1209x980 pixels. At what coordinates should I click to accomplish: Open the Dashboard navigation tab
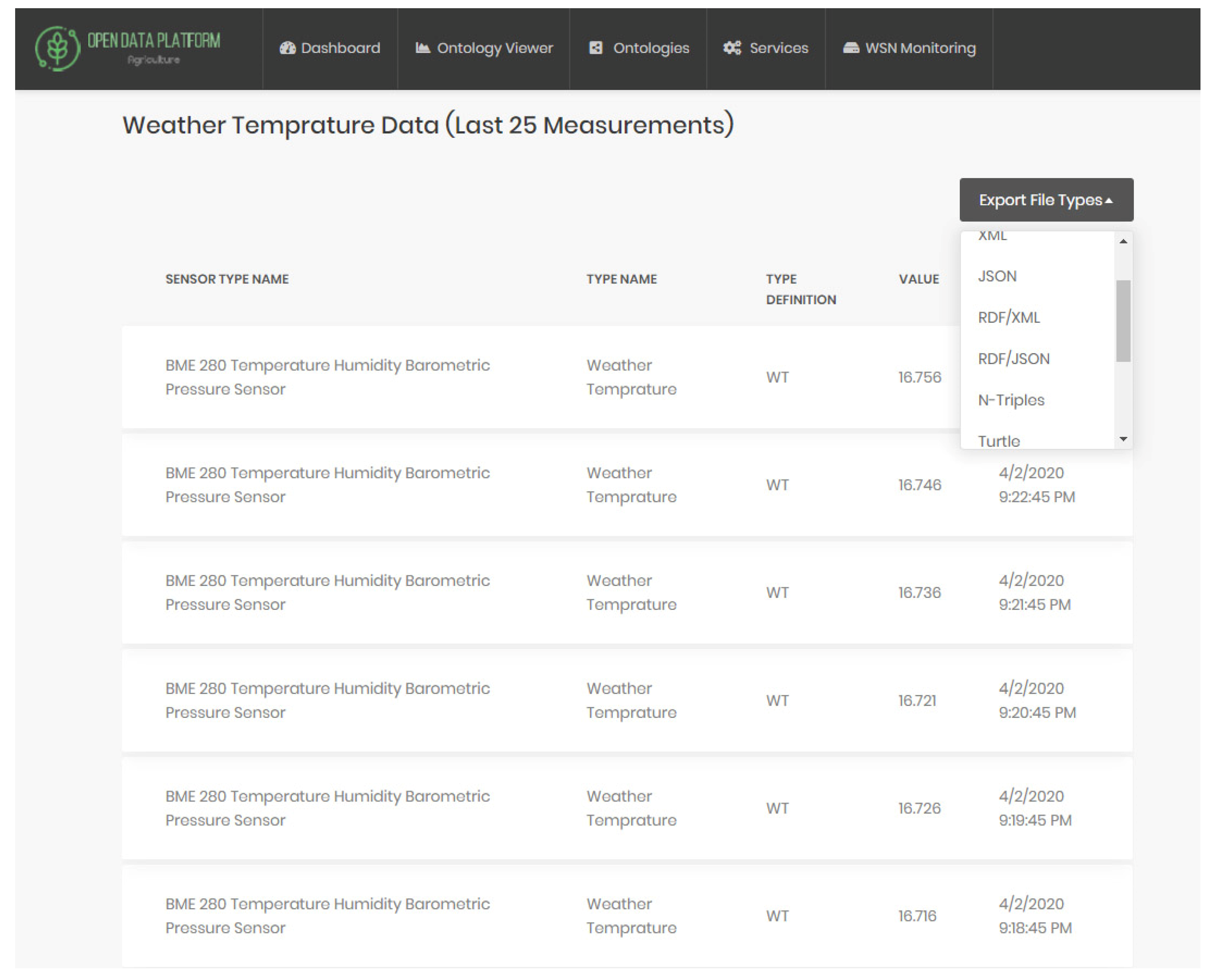pyautogui.click(x=340, y=48)
